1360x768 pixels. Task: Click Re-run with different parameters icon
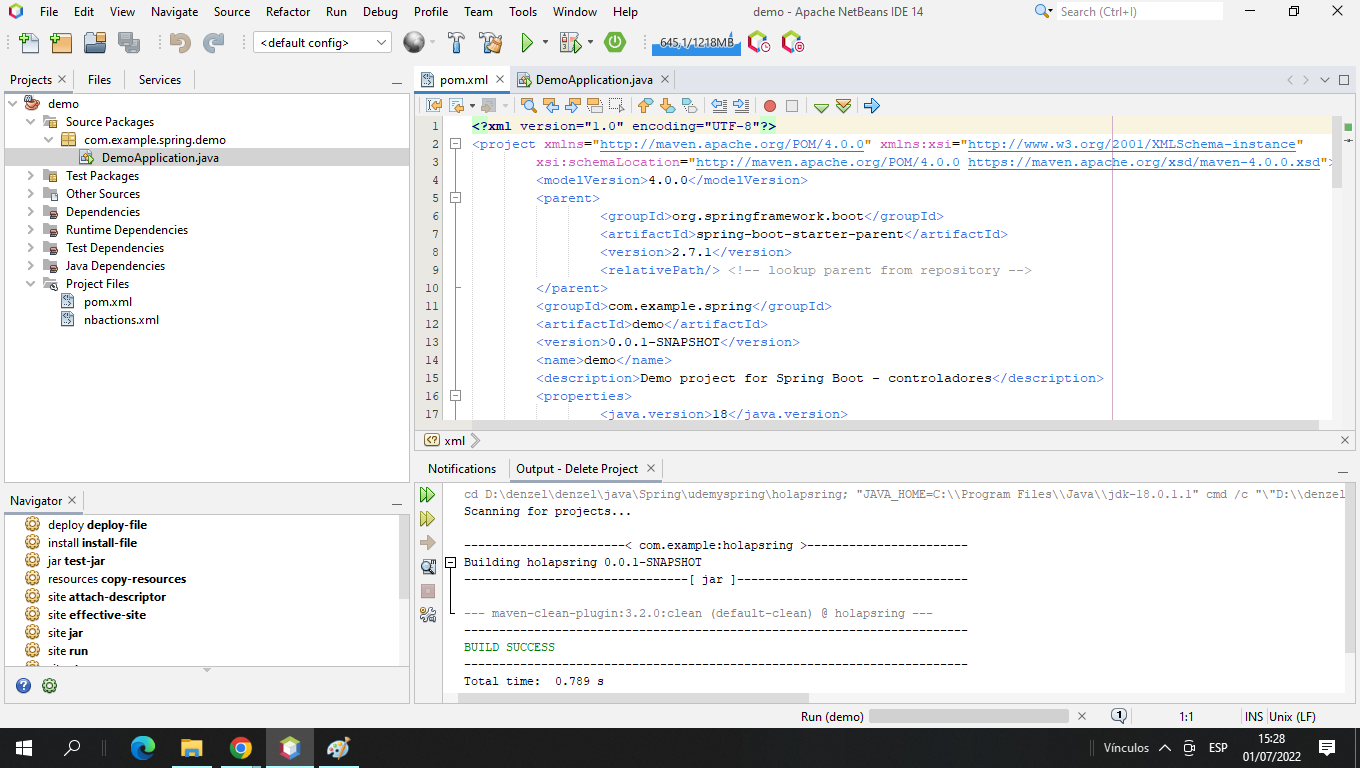click(x=428, y=518)
